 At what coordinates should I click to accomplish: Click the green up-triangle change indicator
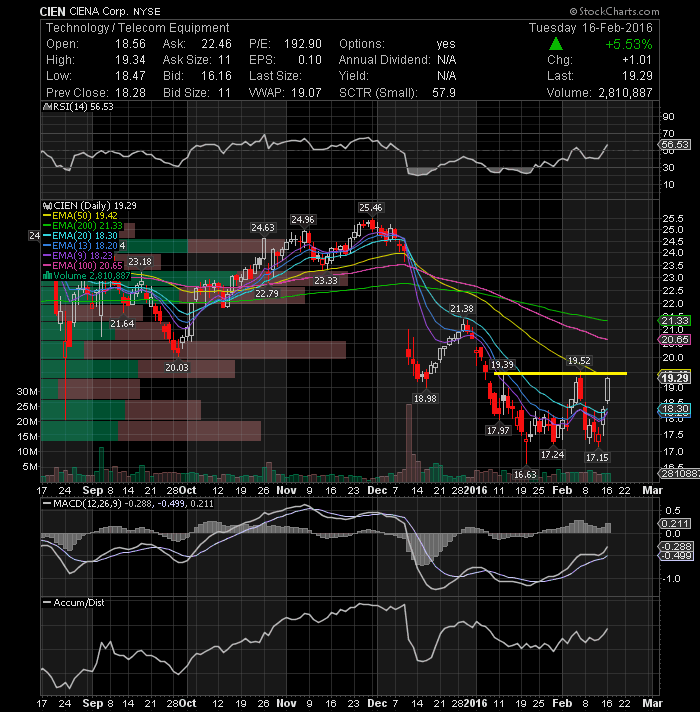click(556, 44)
